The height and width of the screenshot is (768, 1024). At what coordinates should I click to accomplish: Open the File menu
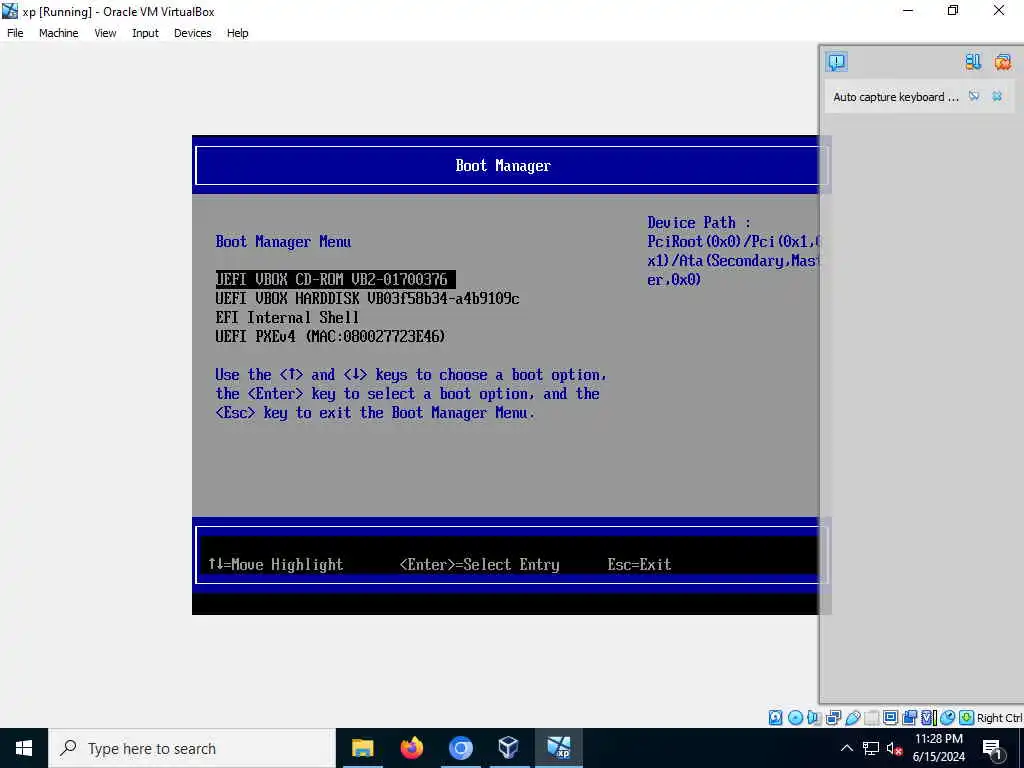[15, 33]
